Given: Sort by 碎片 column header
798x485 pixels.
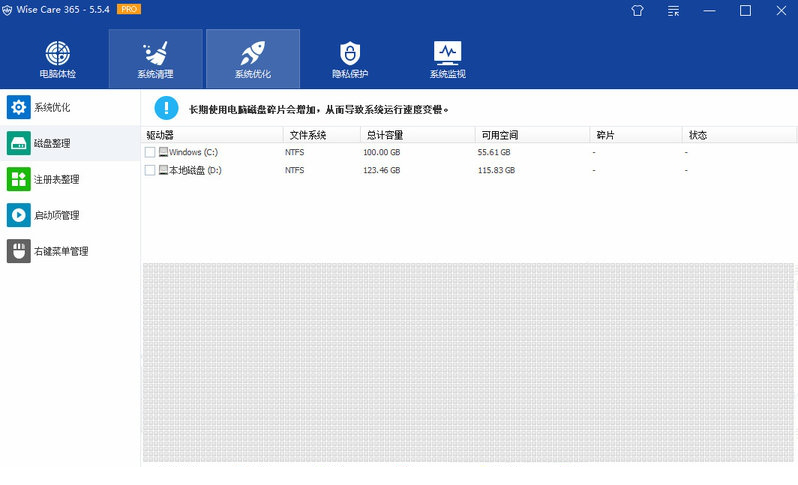Looking at the screenshot, I should click(636, 135).
